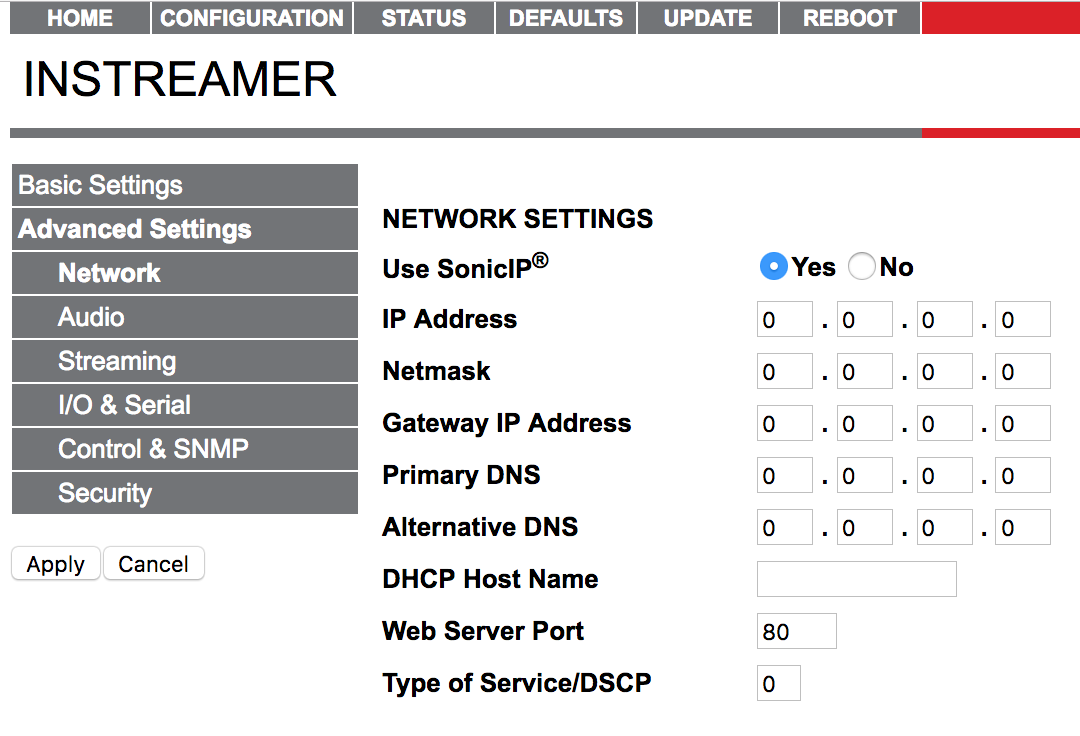Open the Security settings section

pos(185,493)
